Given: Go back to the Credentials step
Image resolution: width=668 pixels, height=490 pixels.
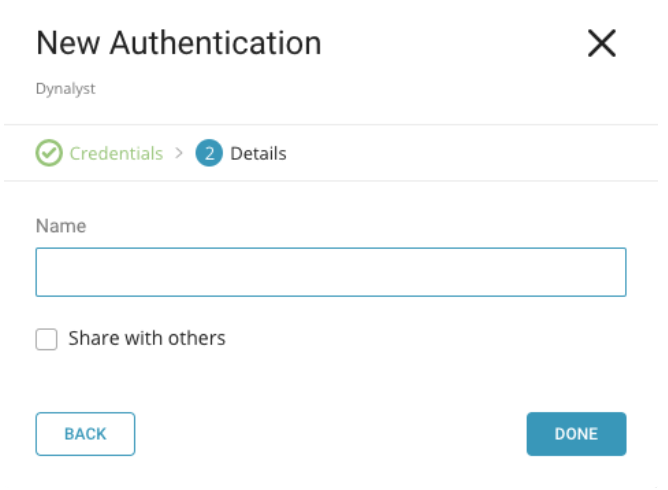Looking at the screenshot, I should [x=115, y=154].
